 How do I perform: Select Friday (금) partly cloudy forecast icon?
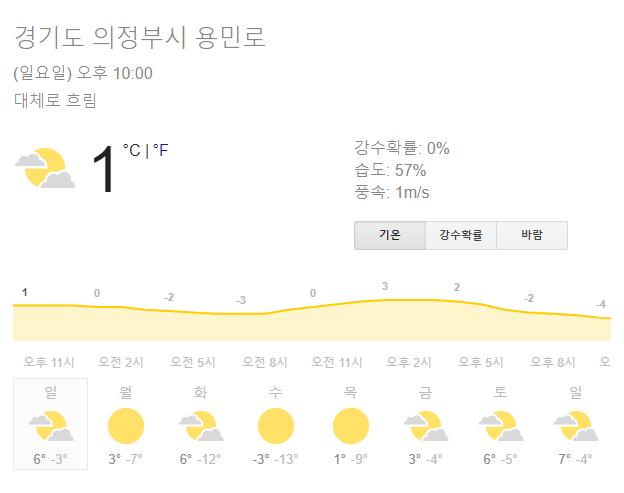click(425, 426)
